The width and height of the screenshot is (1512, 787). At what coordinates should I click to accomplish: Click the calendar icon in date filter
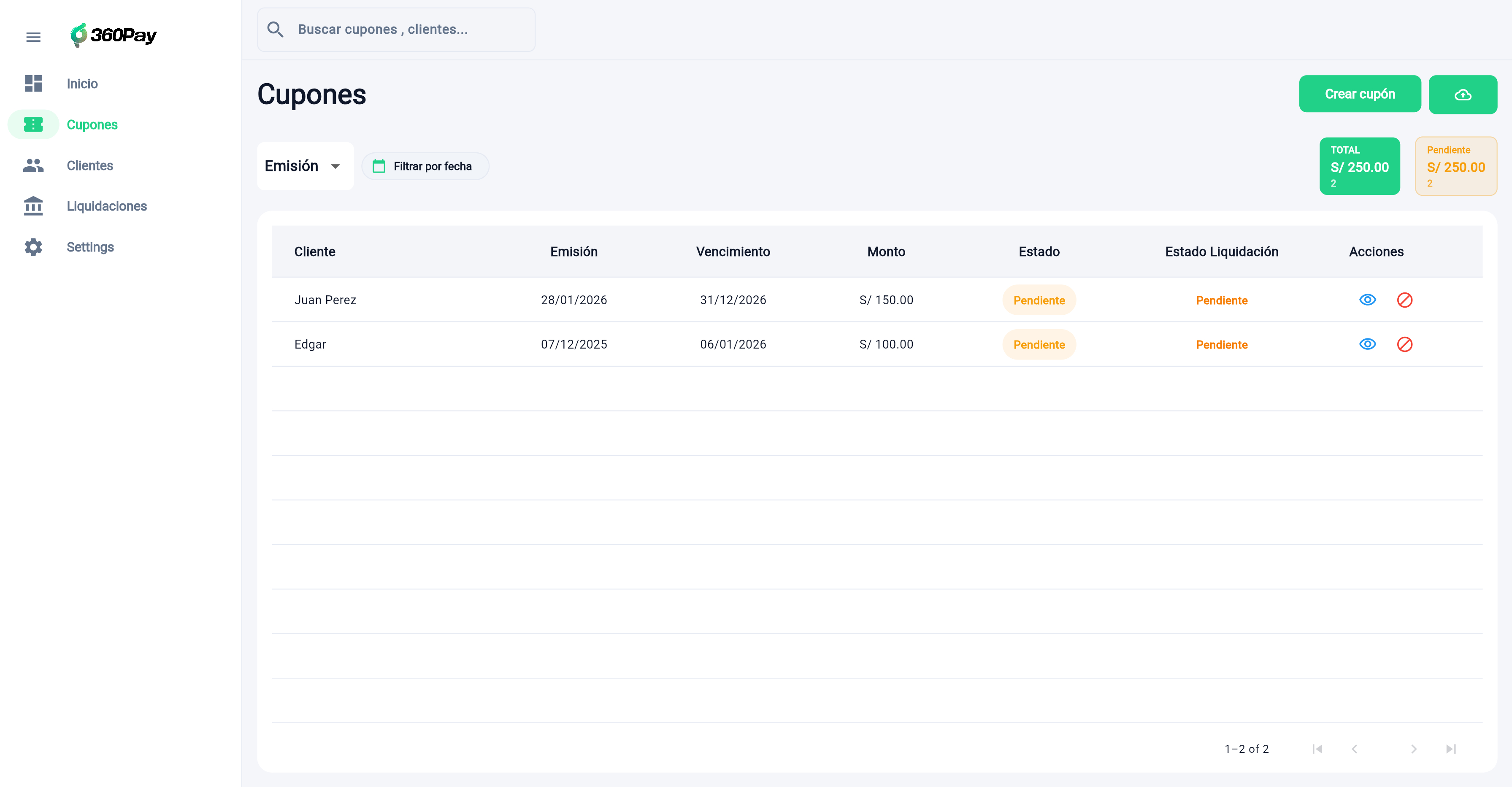click(x=379, y=166)
